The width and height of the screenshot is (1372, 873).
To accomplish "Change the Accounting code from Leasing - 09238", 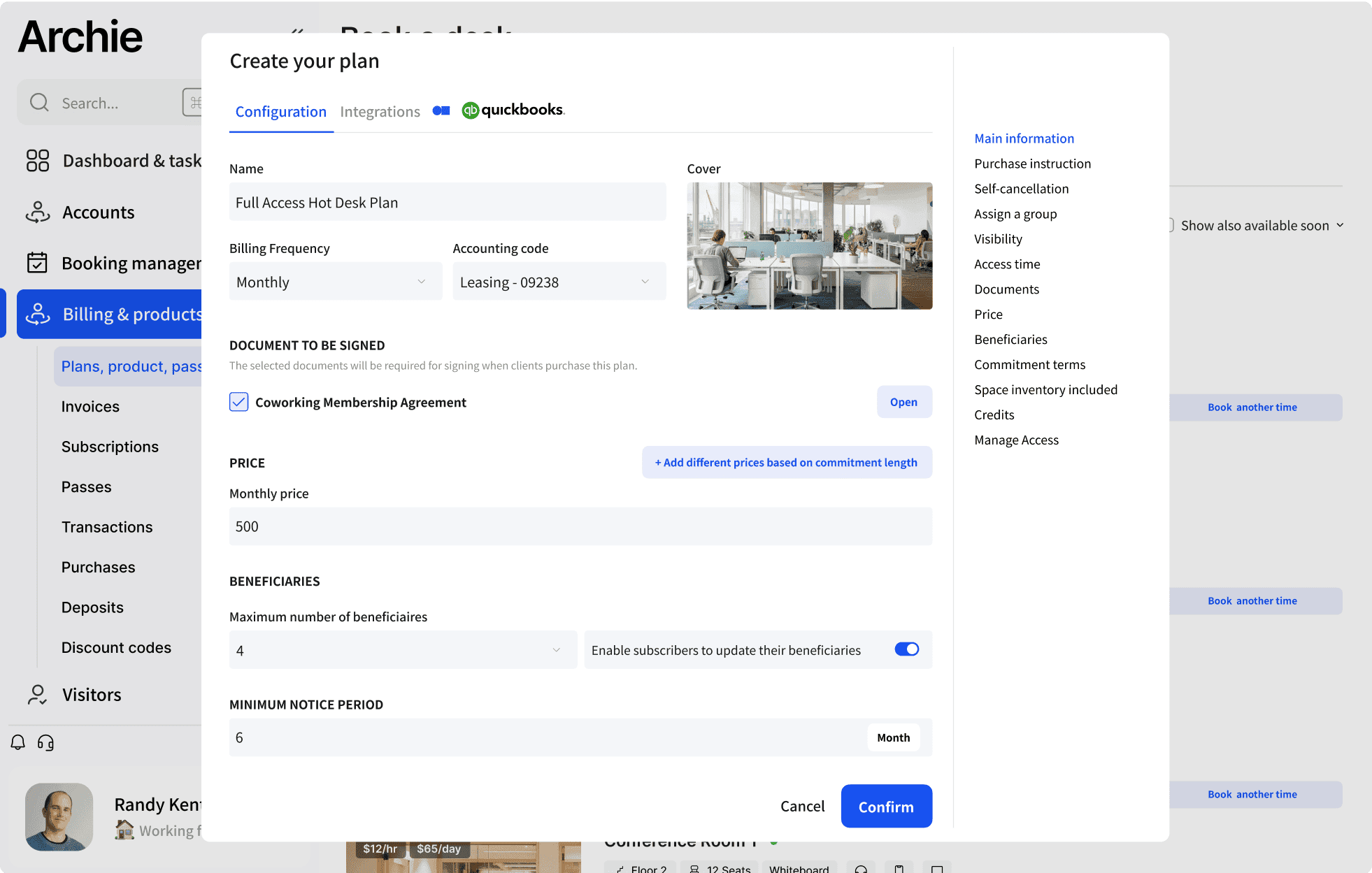I will 558,281.
